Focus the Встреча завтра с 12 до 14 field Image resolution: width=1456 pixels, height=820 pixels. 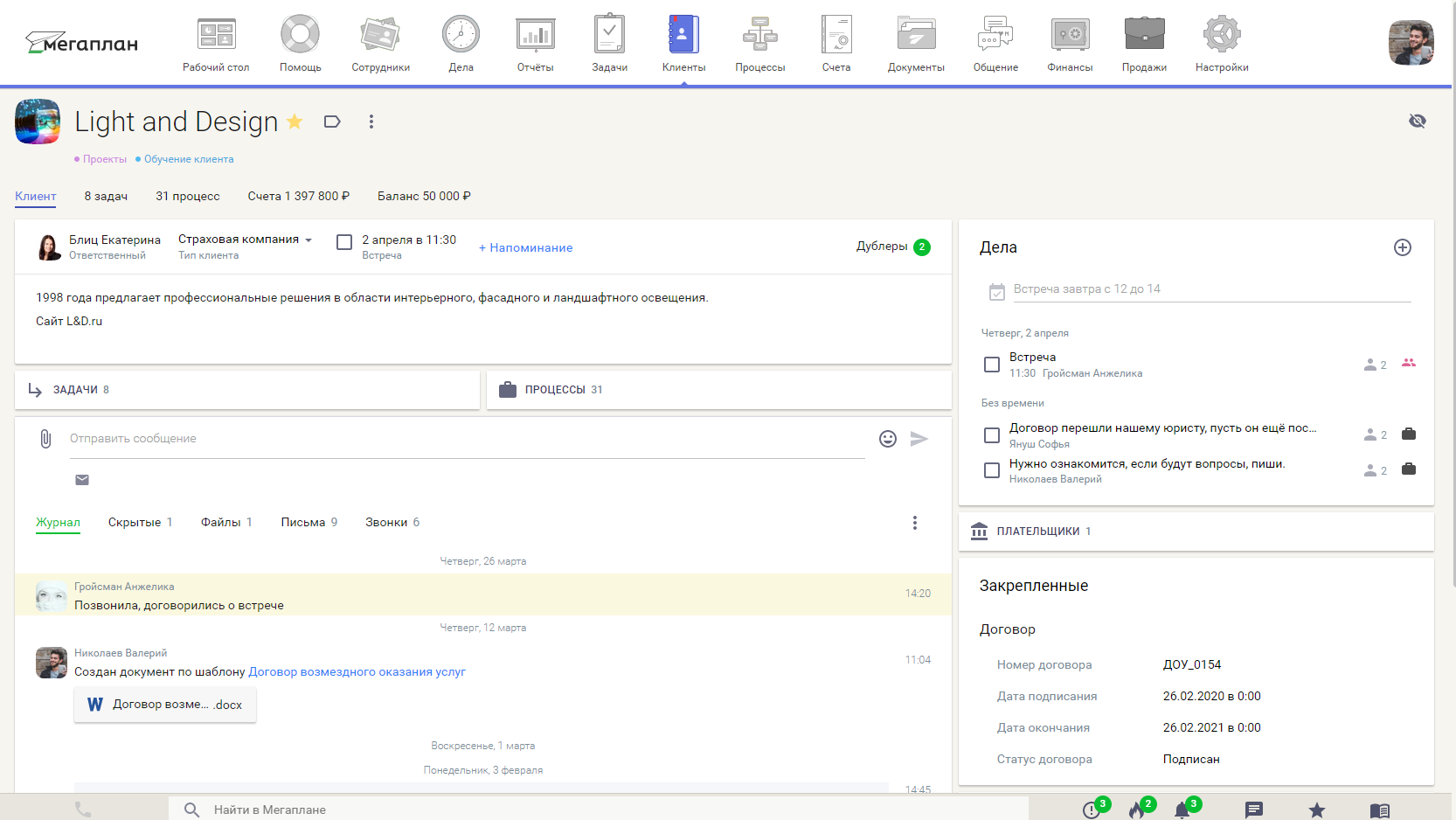pyautogui.click(x=1212, y=289)
